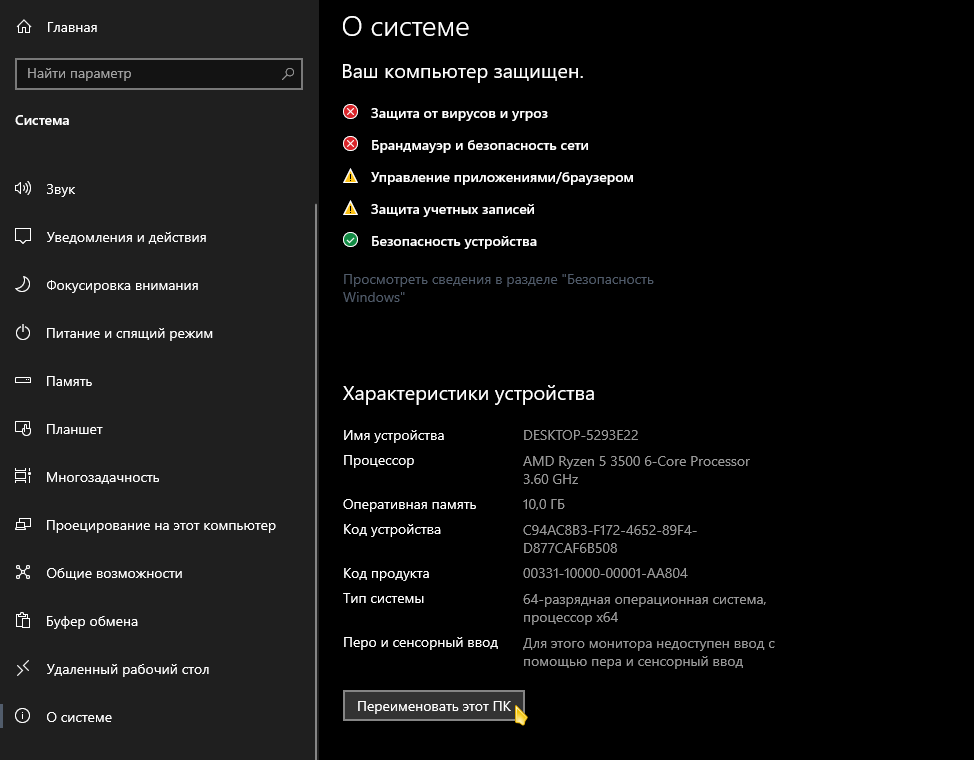Click the Фокусировка внимания moon icon

[23, 285]
